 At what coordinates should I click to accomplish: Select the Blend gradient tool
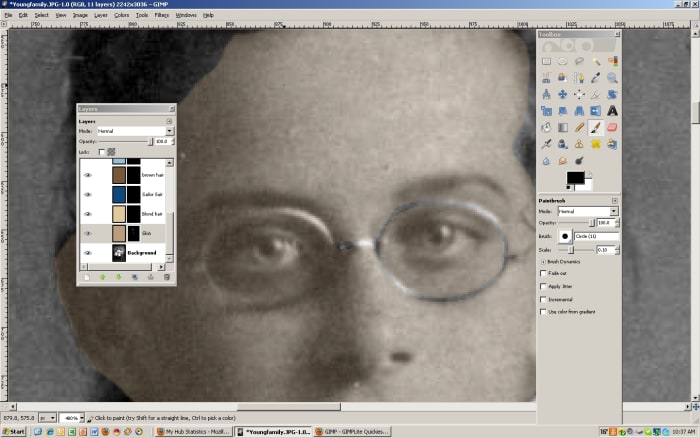click(562, 128)
